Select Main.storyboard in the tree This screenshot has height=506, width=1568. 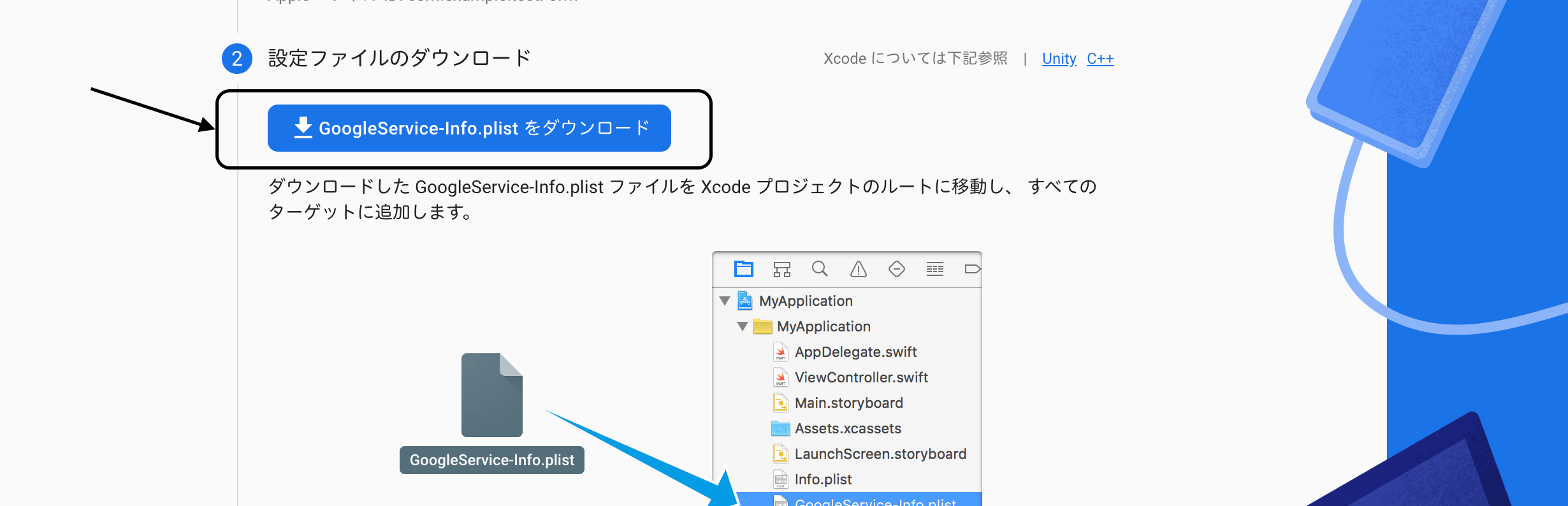[848, 403]
